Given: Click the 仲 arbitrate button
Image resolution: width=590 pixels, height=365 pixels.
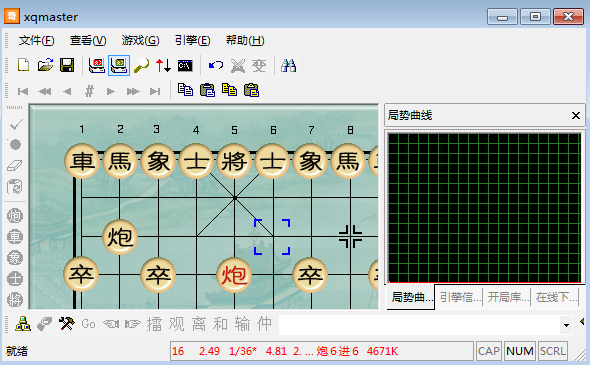Looking at the screenshot, I should click(265, 324).
